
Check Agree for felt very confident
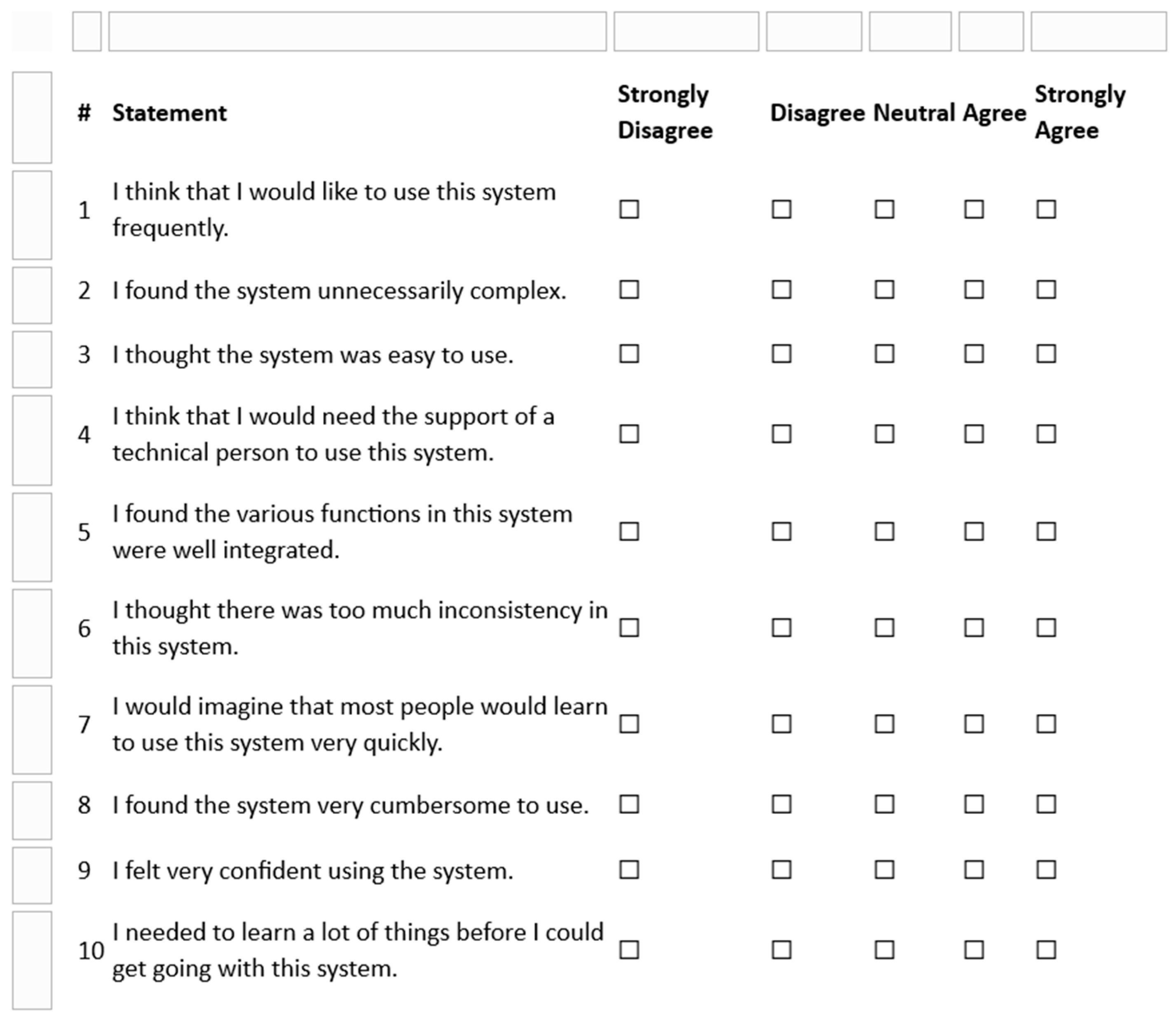[974, 869]
